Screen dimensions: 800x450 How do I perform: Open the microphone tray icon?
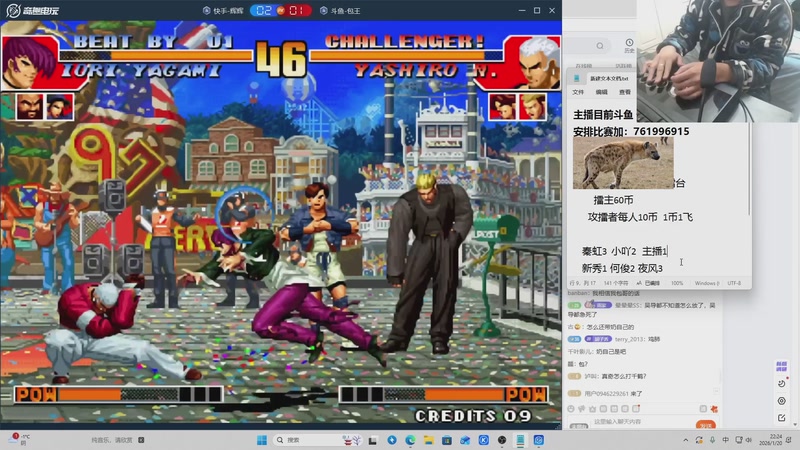[x=712, y=440]
